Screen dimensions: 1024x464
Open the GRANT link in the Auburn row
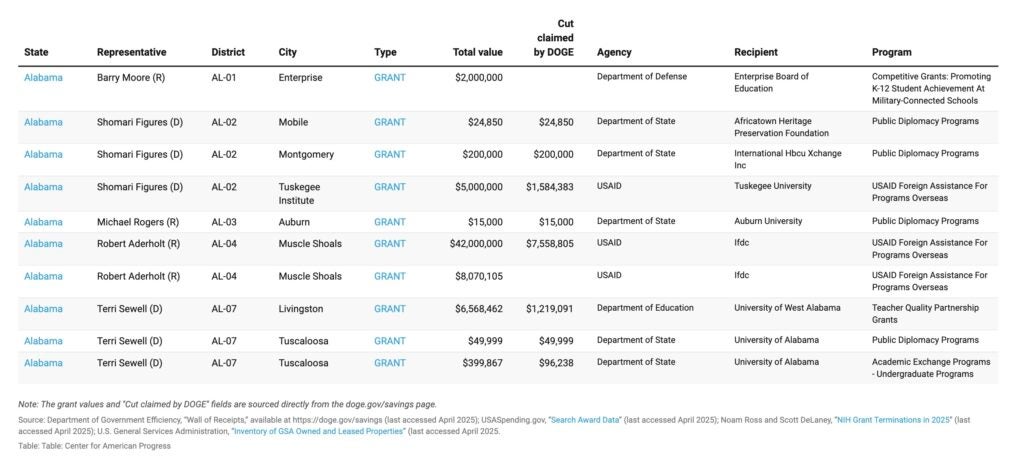pyautogui.click(x=390, y=221)
